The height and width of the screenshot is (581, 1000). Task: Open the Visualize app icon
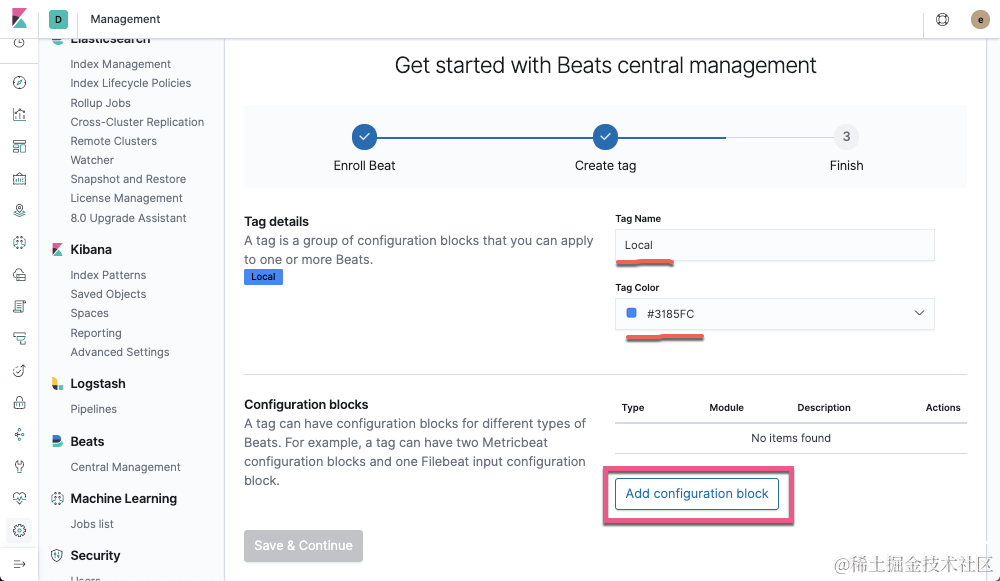click(x=19, y=115)
